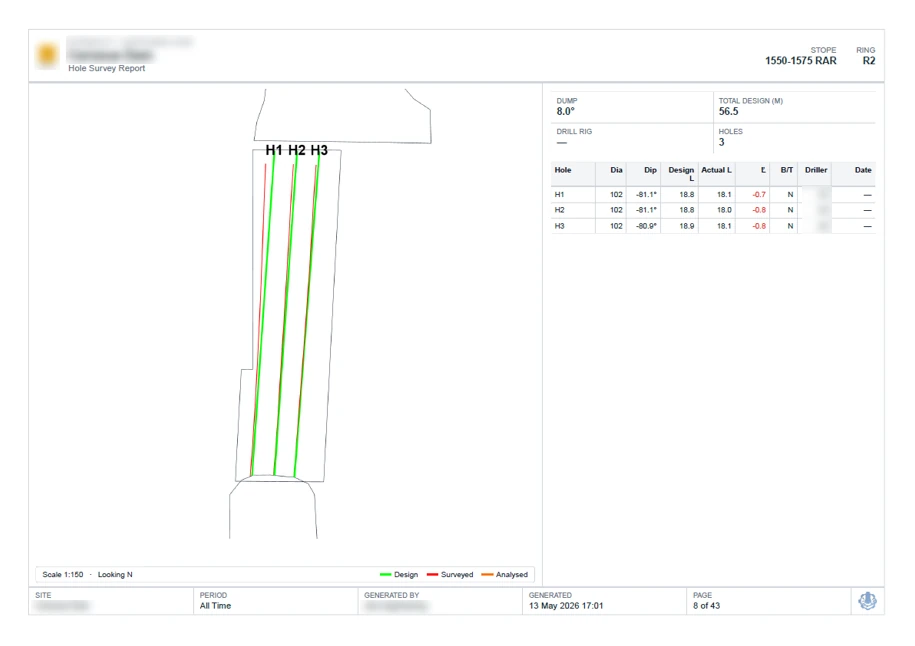Image resolution: width=915 pixels, height=646 pixels.
Task: Select the red Surveyed legend swatch
Action: point(432,575)
